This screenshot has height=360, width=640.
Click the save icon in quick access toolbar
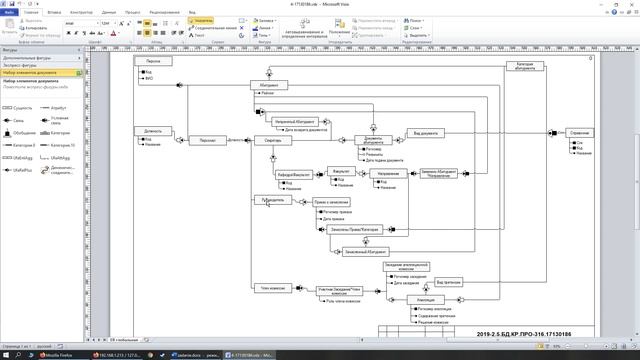12,4
